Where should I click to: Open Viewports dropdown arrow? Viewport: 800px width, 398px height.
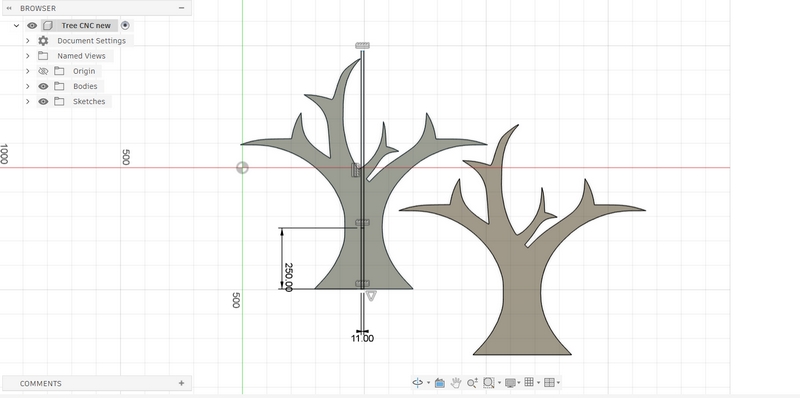[559, 383]
